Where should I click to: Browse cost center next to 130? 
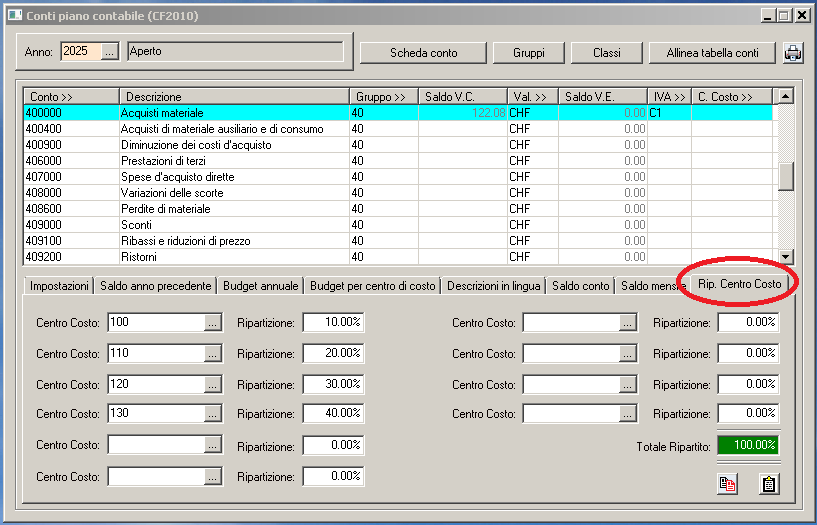pyautogui.click(x=213, y=414)
